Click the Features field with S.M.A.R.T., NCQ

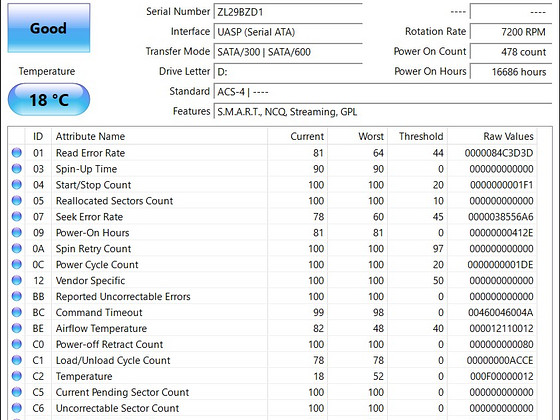382,112
